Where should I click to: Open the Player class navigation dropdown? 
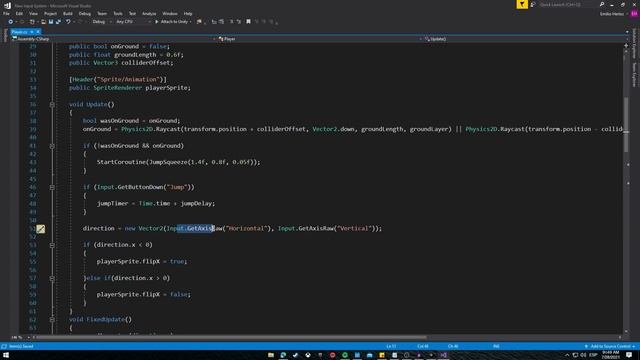(320, 39)
